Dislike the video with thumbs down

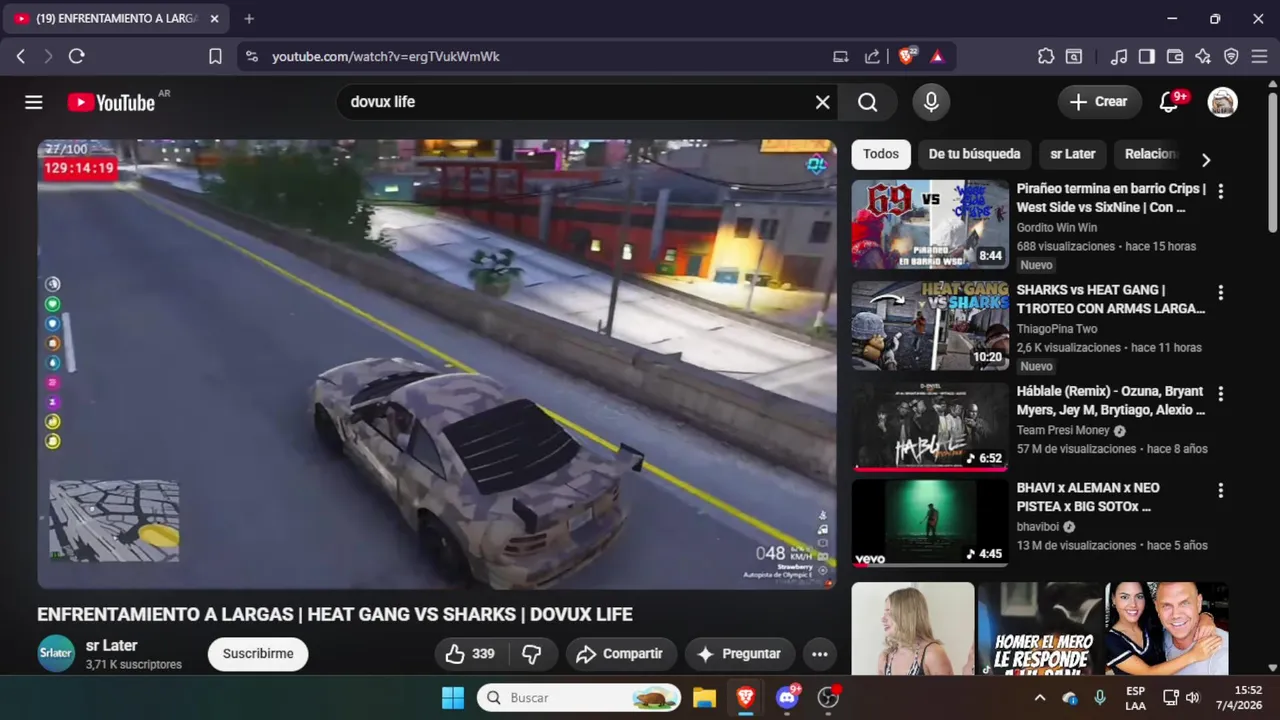pos(532,654)
